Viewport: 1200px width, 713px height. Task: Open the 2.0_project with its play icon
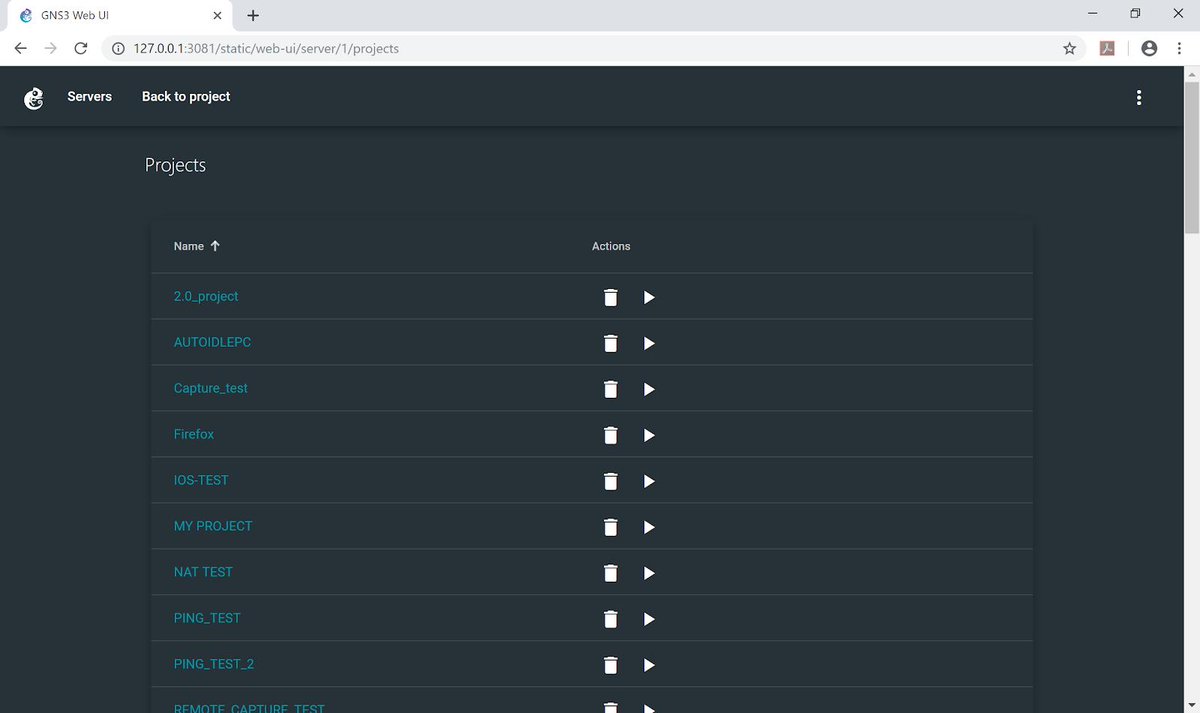pos(649,297)
